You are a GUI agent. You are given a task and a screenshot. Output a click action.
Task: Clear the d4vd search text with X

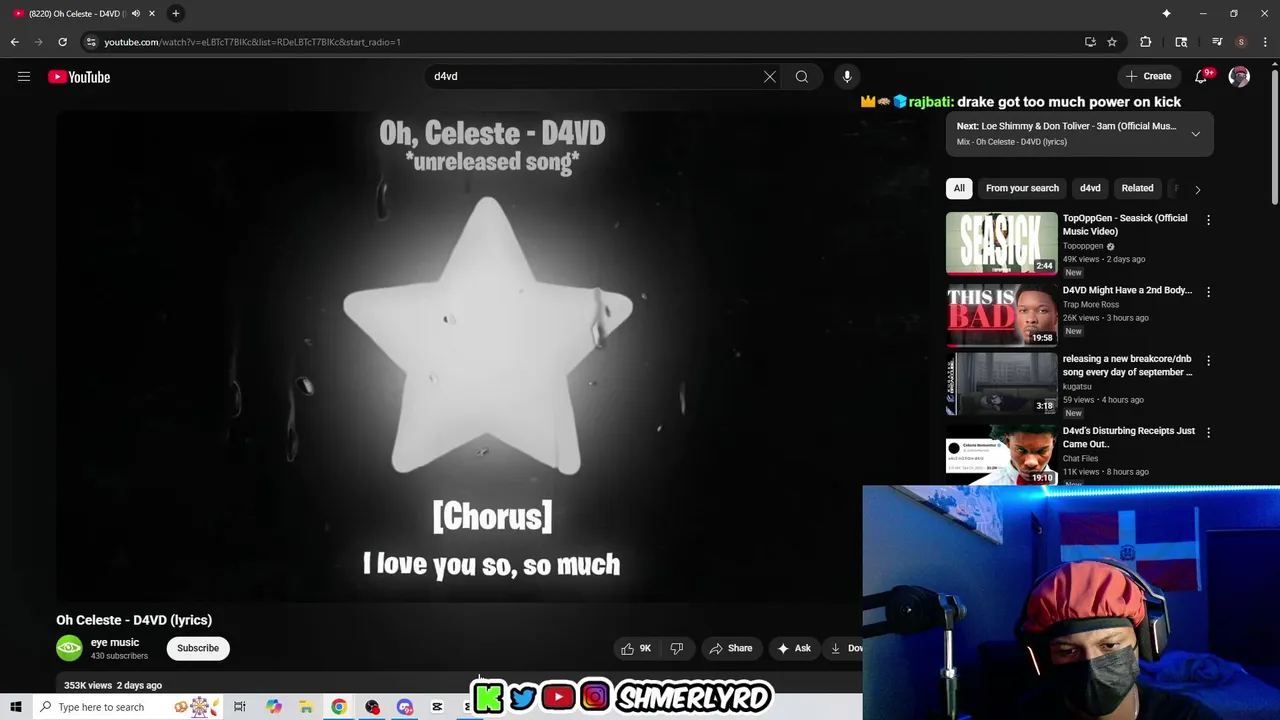click(x=770, y=77)
